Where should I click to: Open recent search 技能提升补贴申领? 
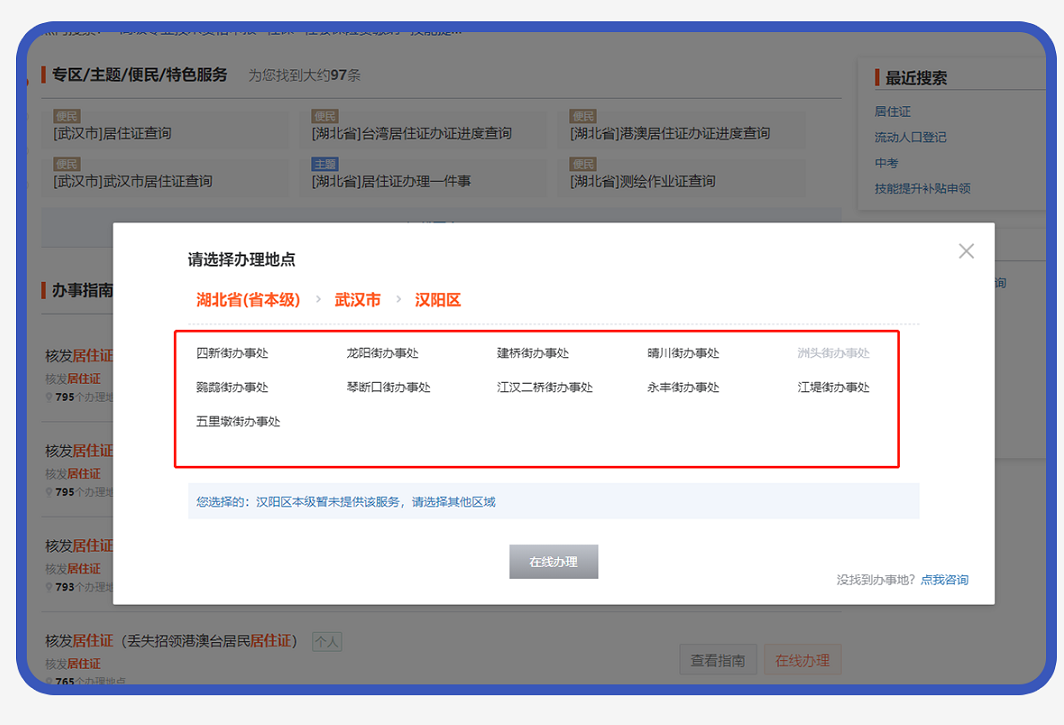point(922,188)
